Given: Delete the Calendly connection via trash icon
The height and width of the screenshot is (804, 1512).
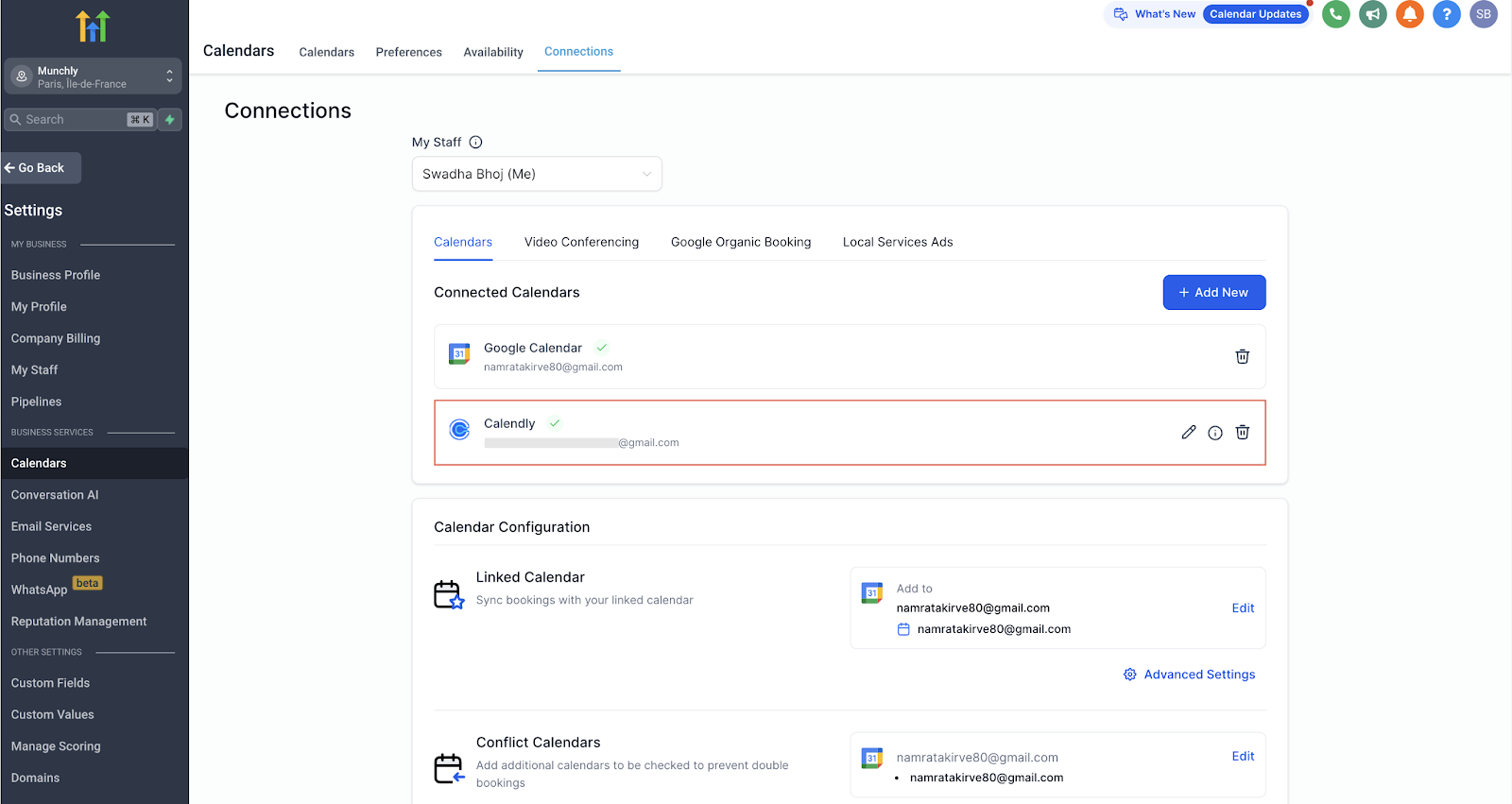Looking at the screenshot, I should tap(1242, 433).
